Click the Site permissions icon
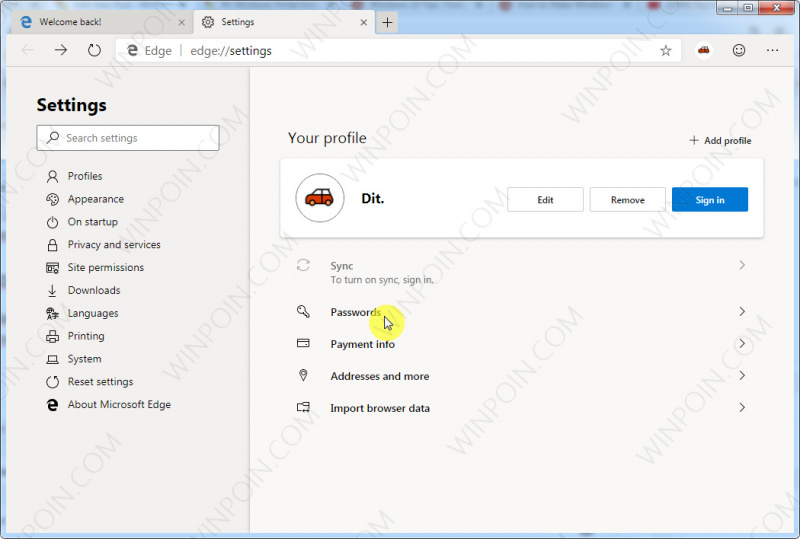Image resolution: width=800 pixels, height=539 pixels. (52, 268)
